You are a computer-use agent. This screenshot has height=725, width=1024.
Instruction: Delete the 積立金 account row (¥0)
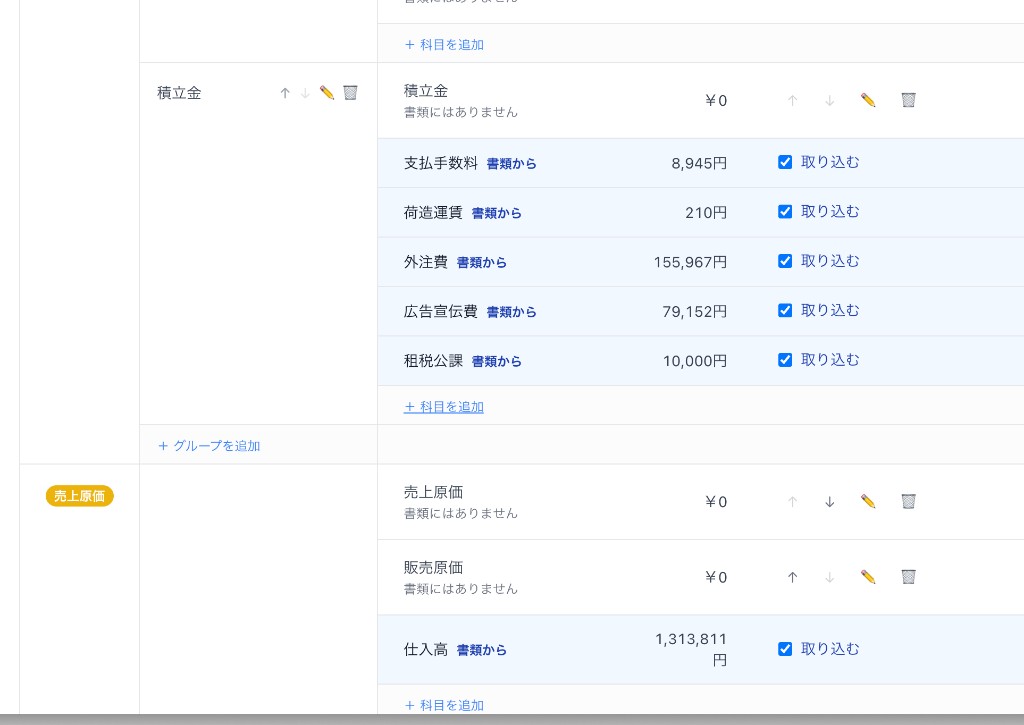(x=908, y=100)
